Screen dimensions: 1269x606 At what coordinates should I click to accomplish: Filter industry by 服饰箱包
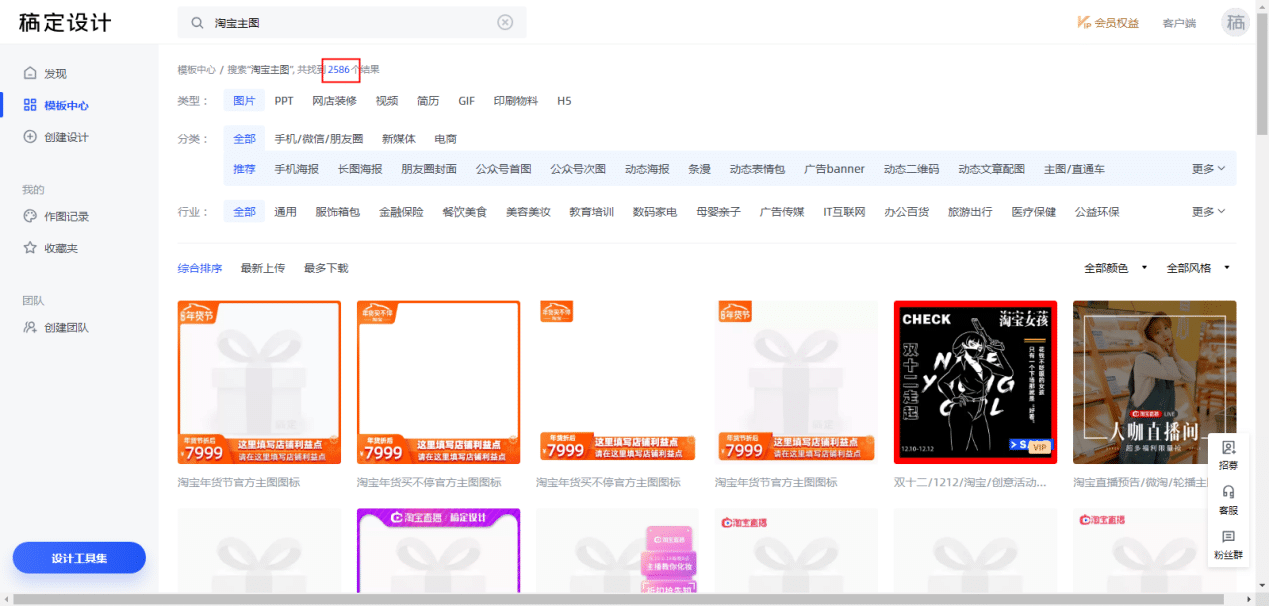tap(338, 212)
